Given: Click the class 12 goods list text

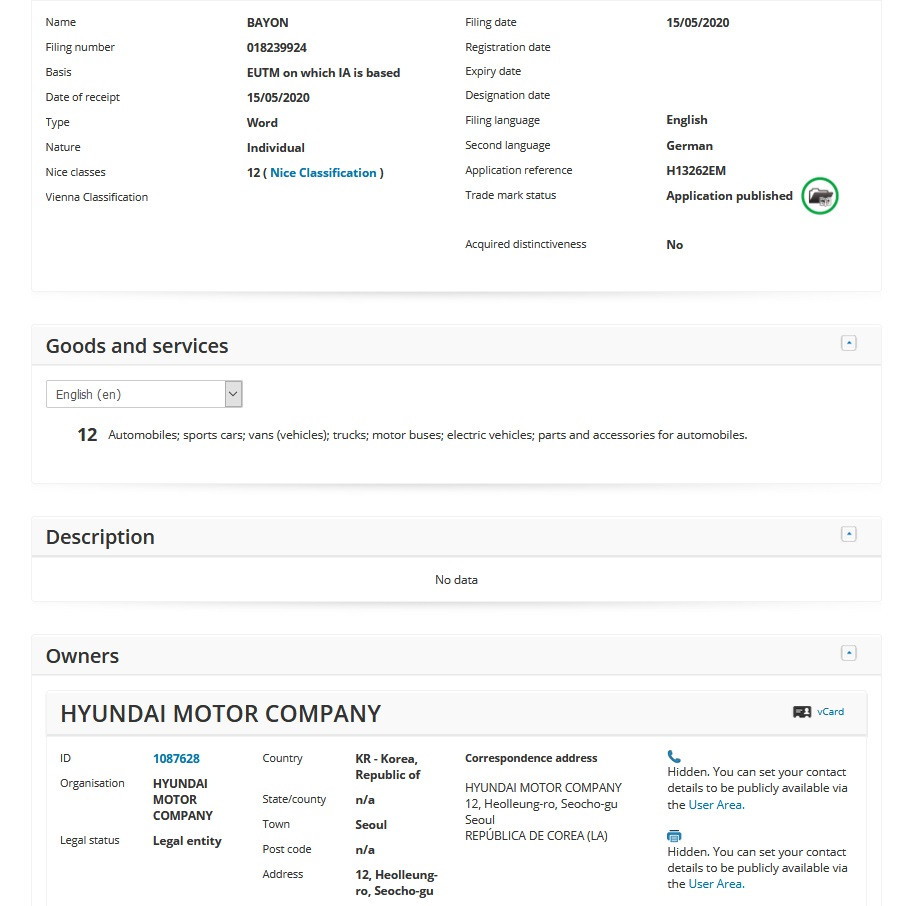Looking at the screenshot, I should pos(425,435).
